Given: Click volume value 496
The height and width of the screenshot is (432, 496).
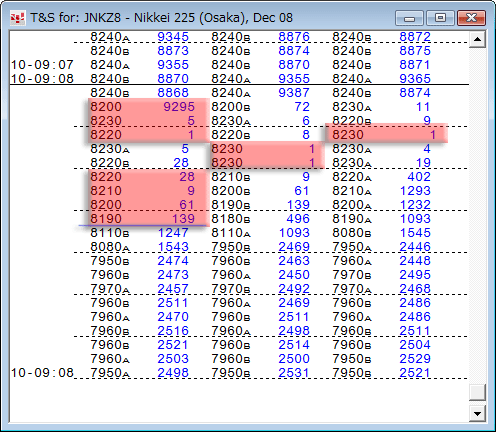Looking at the screenshot, I should tap(298, 219).
